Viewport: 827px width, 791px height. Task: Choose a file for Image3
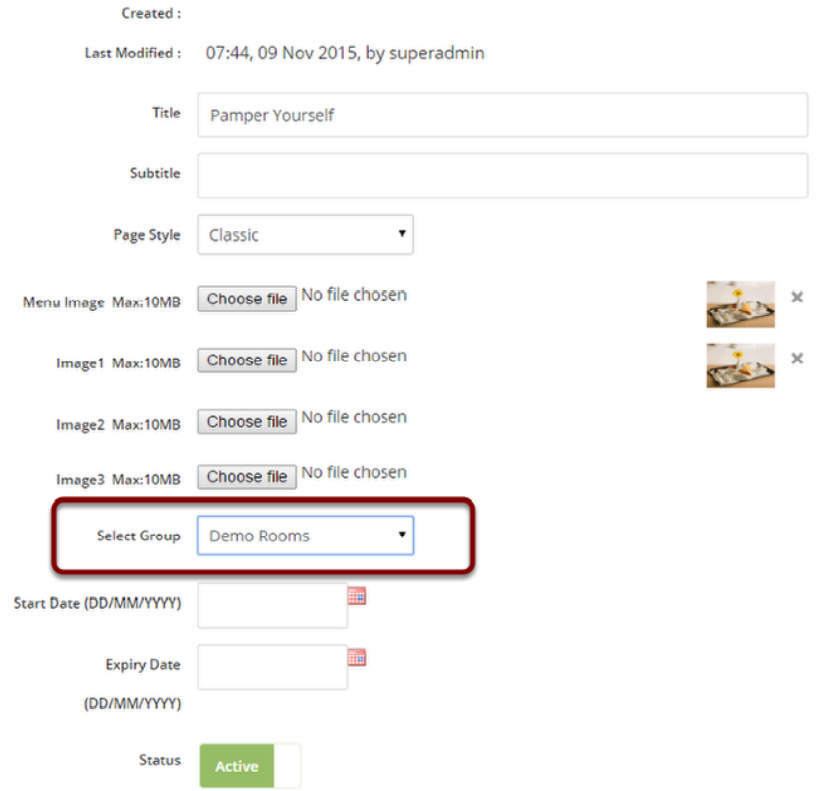(x=246, y=476)
